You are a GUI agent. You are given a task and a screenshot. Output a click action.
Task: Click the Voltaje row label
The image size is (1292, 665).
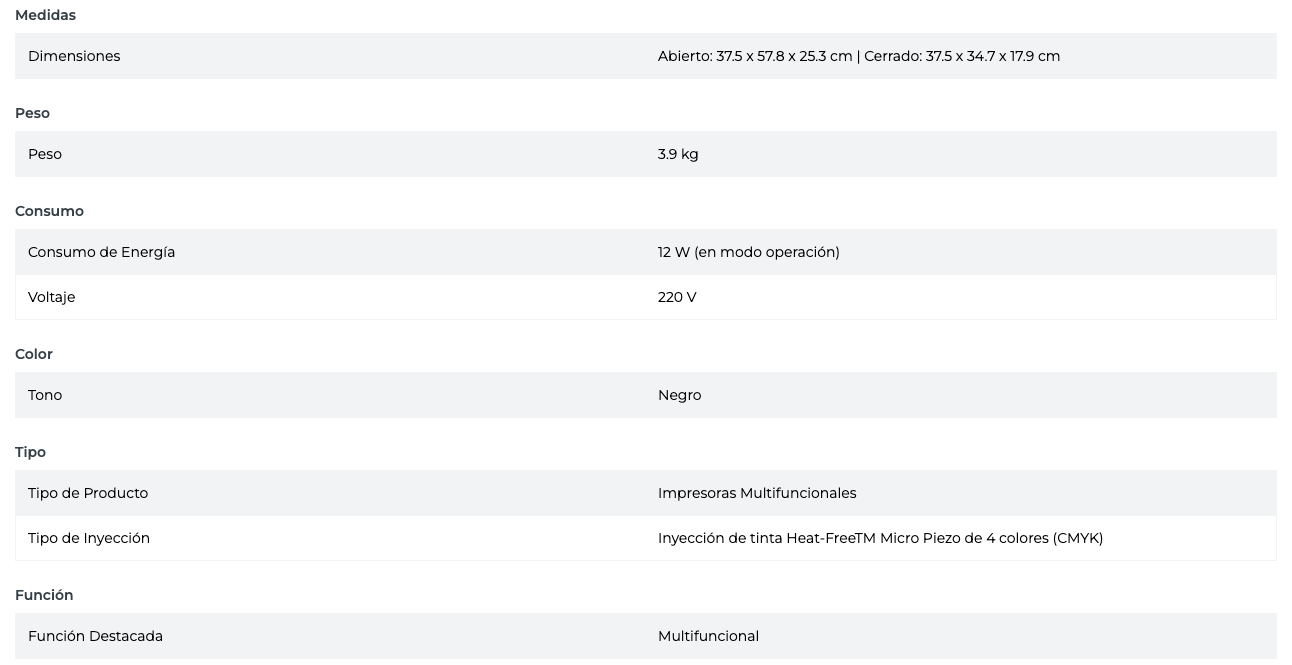pos(51,297)
